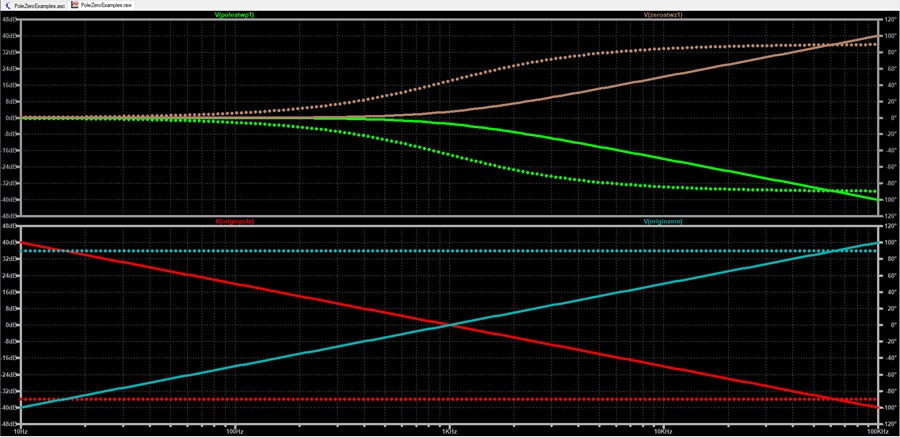The height and width of the screenshot is (437, 900).
Task: Click the red and cyan trace crossing at 1KHz
Action: tap(449, 325)
